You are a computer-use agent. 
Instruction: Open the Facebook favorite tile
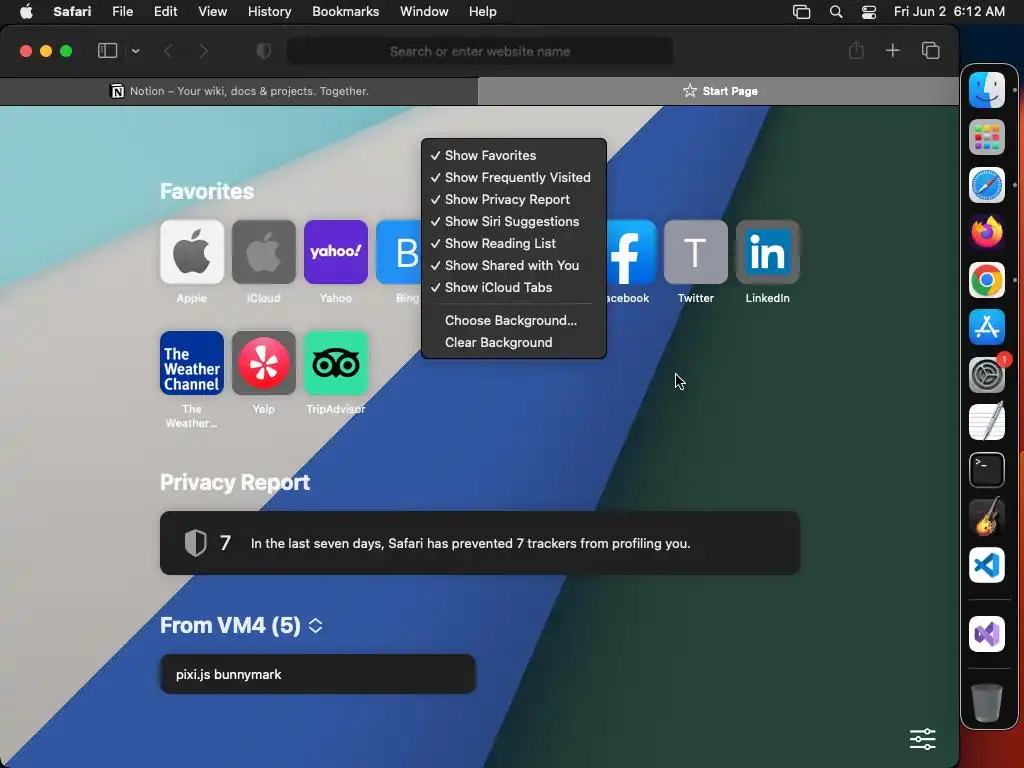[x=631, y=252]
